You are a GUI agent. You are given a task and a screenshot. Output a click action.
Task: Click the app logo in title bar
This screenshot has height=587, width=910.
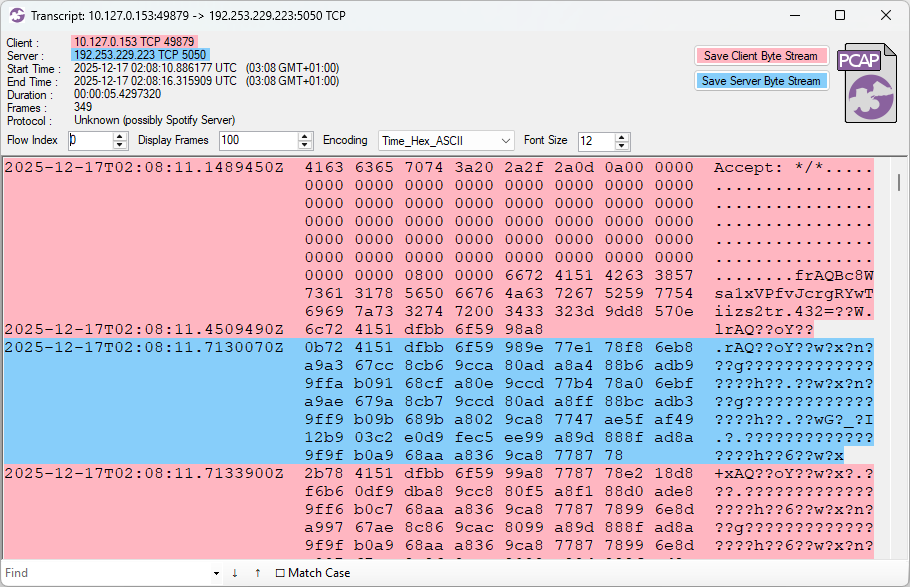pos(17,15)
